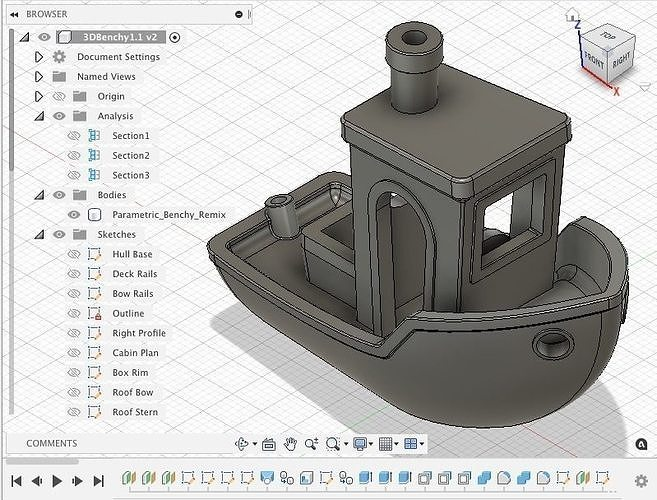Step forward one timeline feature
657x500 pixels.
point(77,481)
